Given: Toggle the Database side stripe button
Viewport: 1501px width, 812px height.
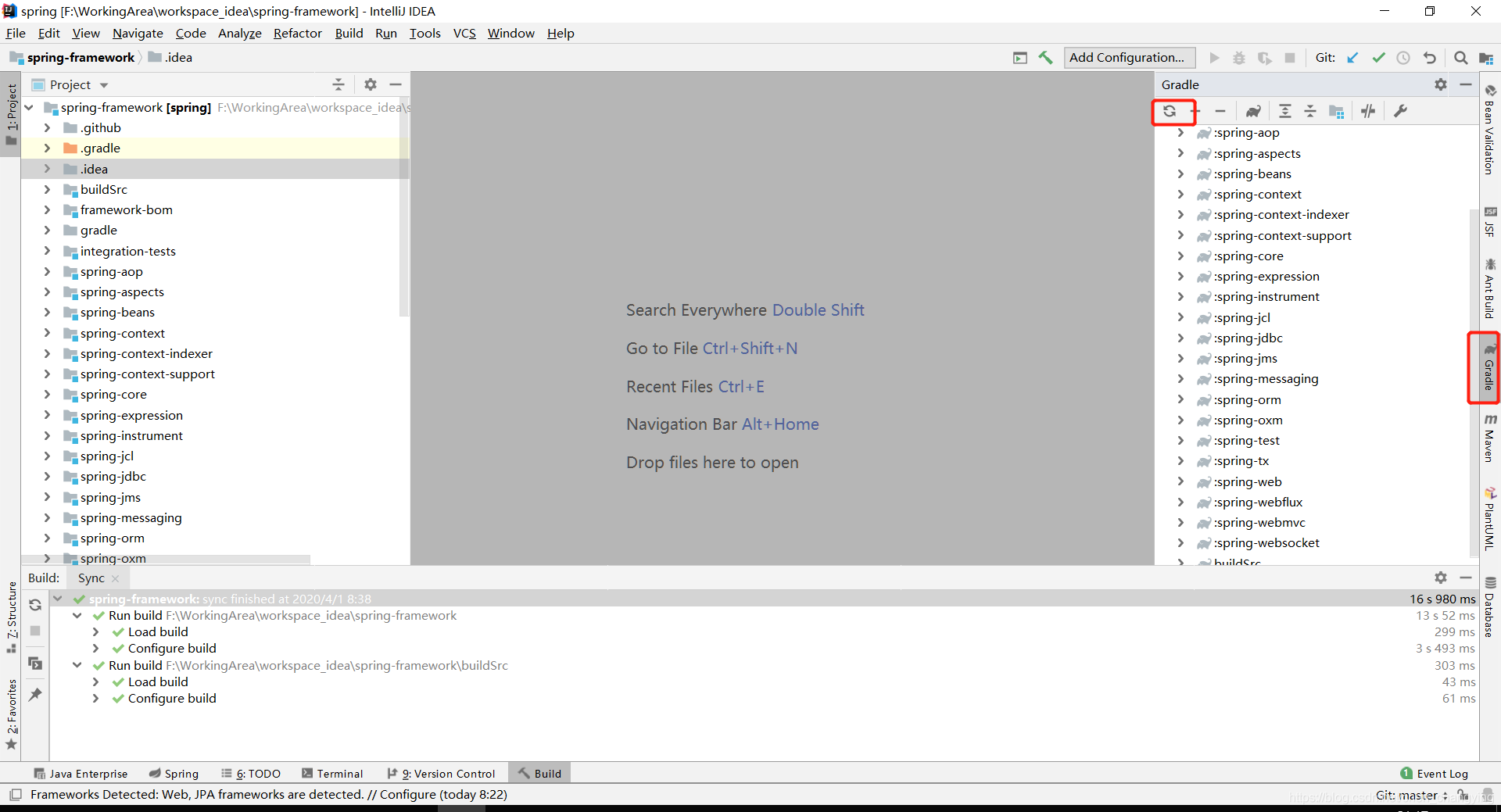Looking at the screenshot, I should [x=1490, y=606].
